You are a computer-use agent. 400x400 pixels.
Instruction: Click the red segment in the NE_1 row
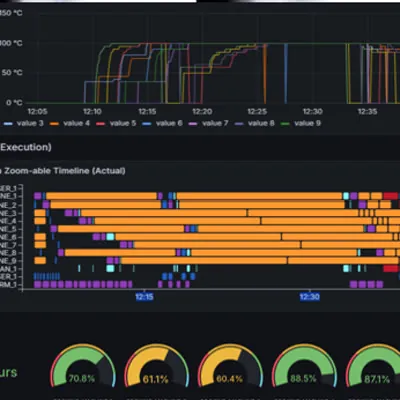click(391, 196)
